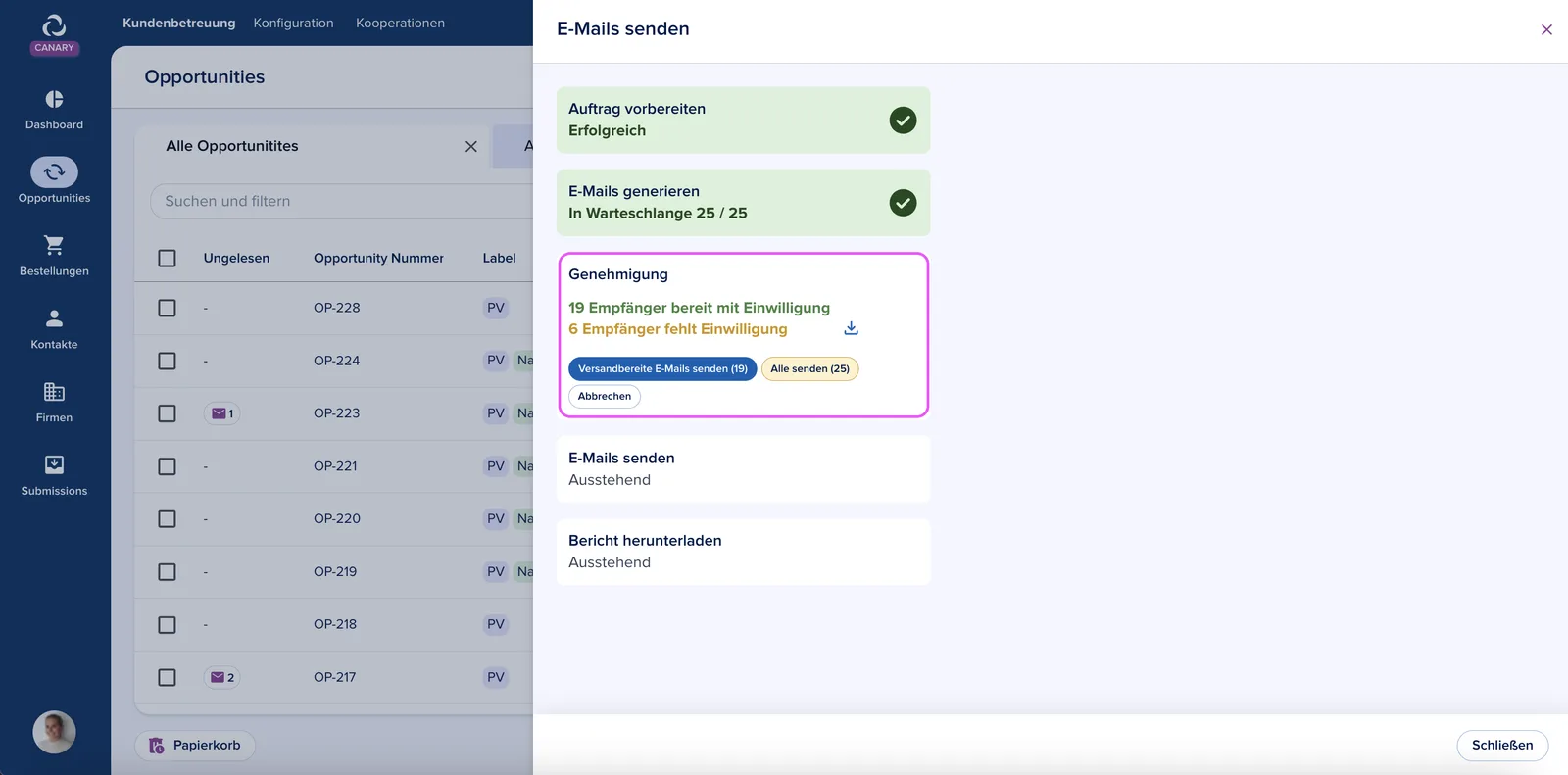Click Auftrag vorbereiten success checkmark
The image size is (1568, 775).
(x=903, y=121)
